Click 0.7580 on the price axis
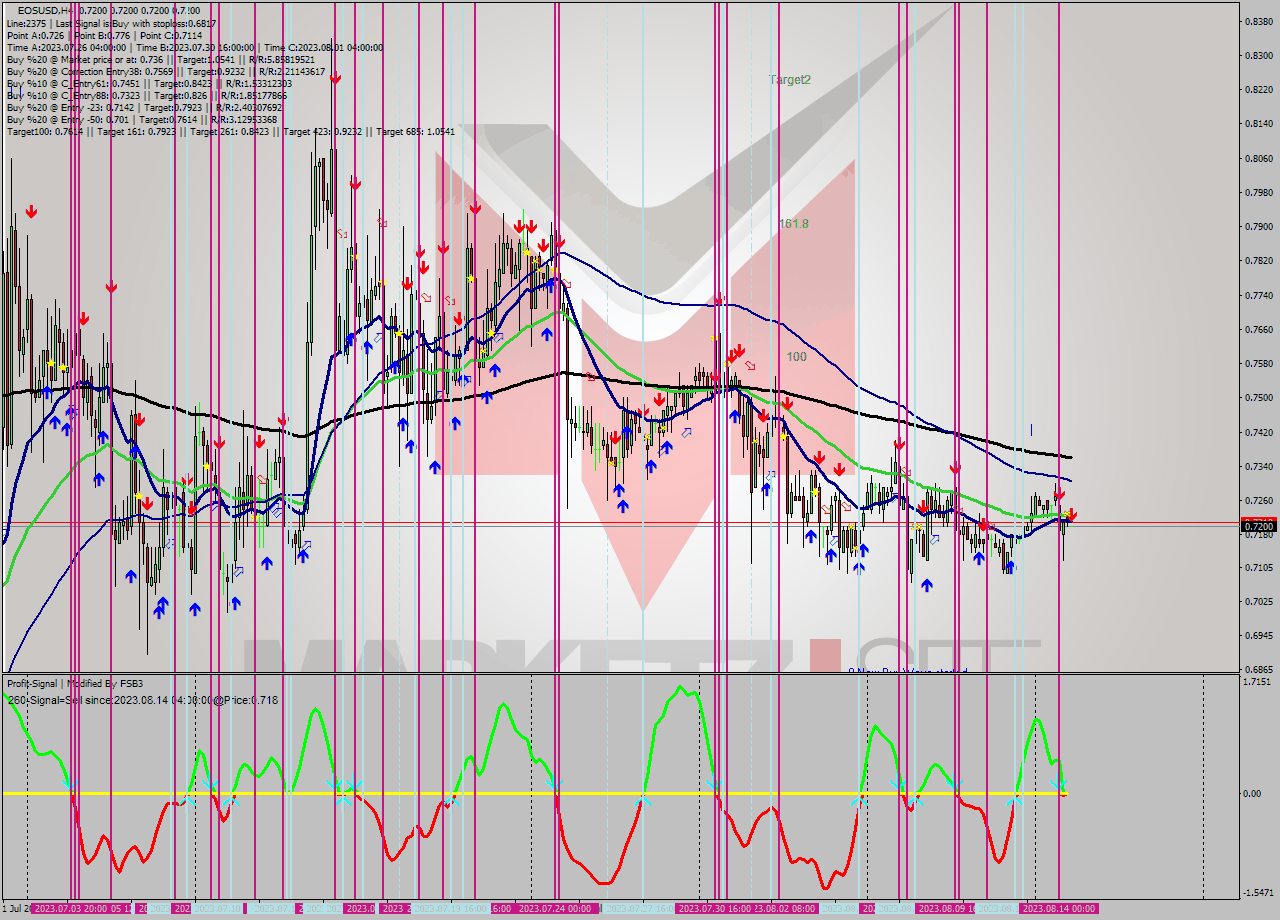Viewport: 1280px width, 920px height. [1257, 363]
